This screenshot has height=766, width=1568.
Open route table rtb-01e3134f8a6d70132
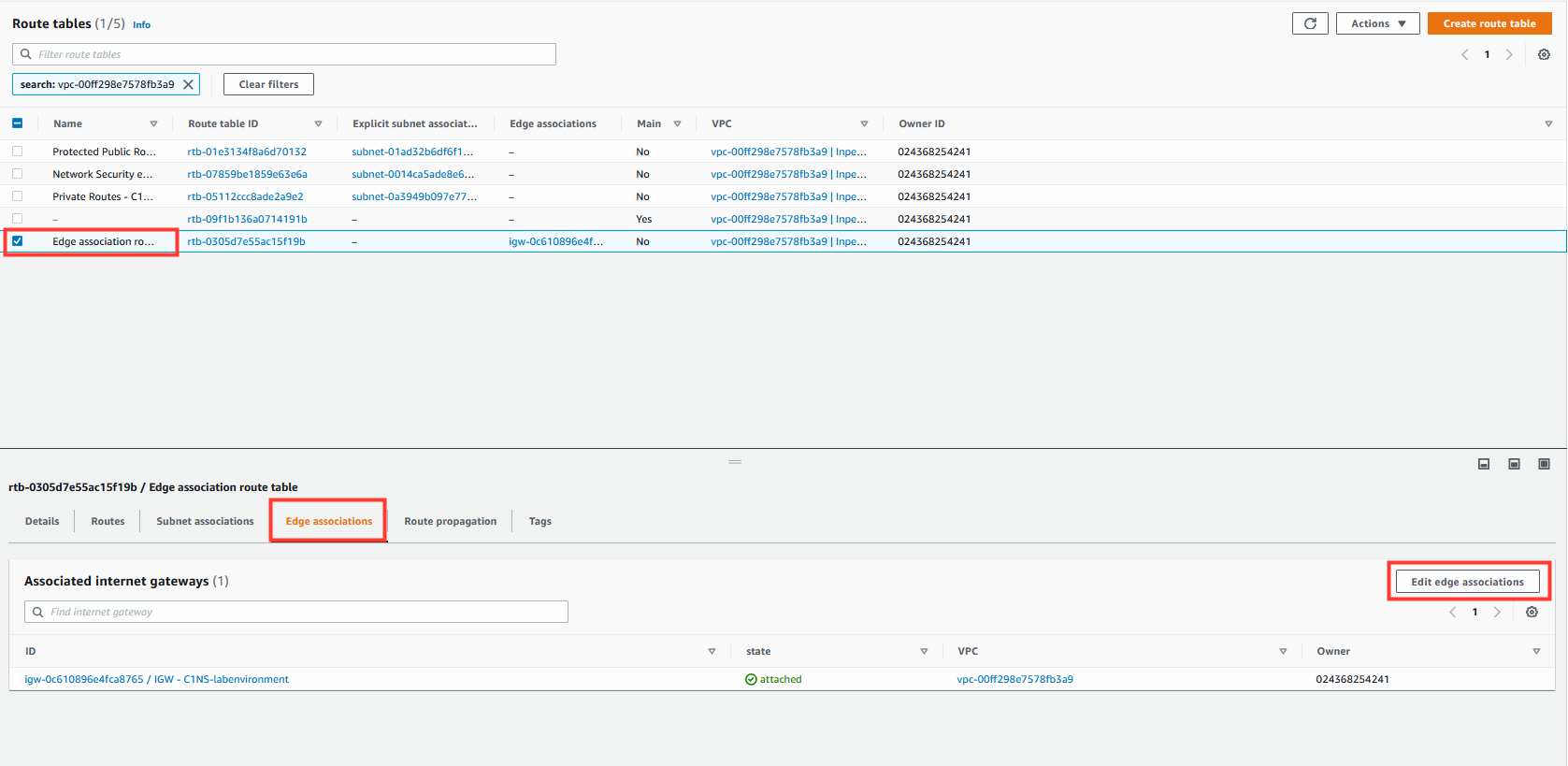(x=247, y=152)
